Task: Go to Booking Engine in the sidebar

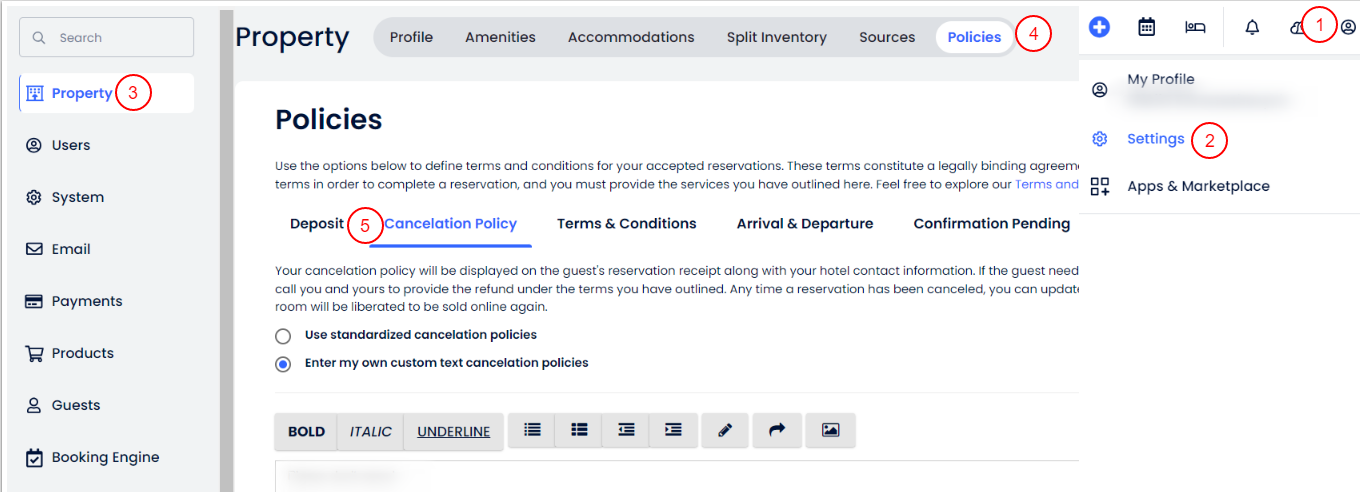Action: click(x=105, y=457)
